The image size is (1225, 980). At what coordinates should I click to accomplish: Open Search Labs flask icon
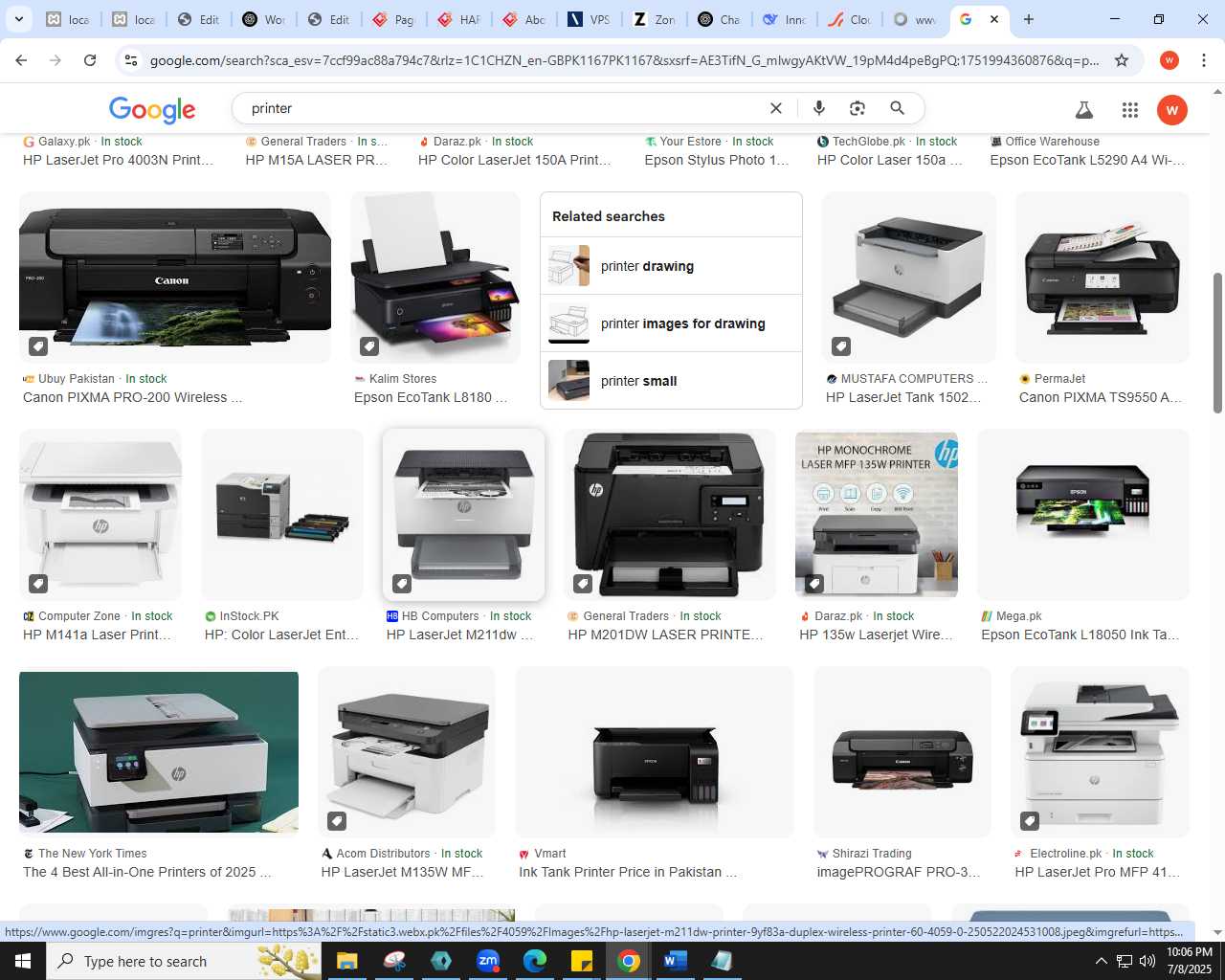click(x=1084, y=110)
